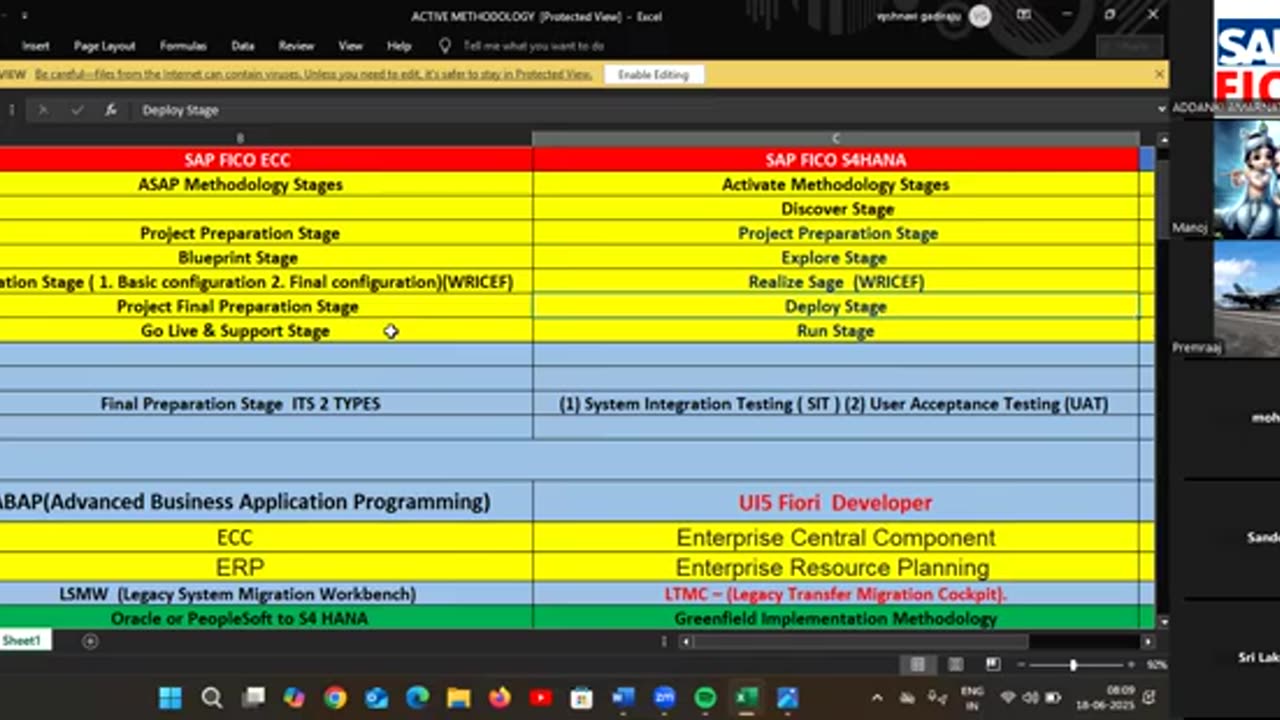Select the Sheet1 worksheet tab
This screenshot has width=1280, height=720.
click(x=21, y=641)
